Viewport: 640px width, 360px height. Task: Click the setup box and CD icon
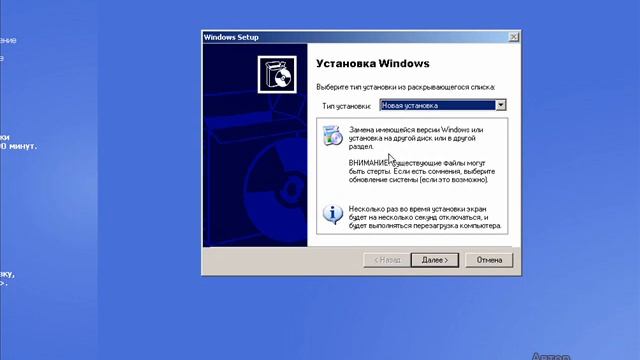277,75
